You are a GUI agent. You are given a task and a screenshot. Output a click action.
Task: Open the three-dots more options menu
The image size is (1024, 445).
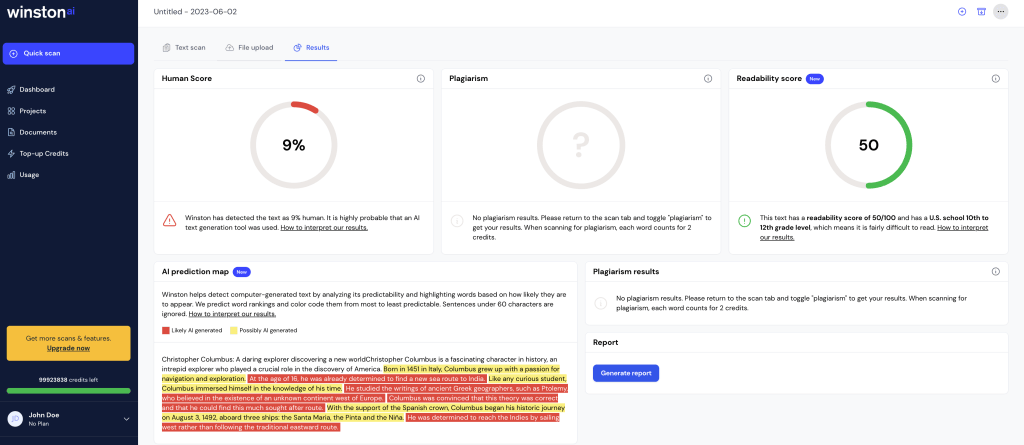coord(1000,12)
